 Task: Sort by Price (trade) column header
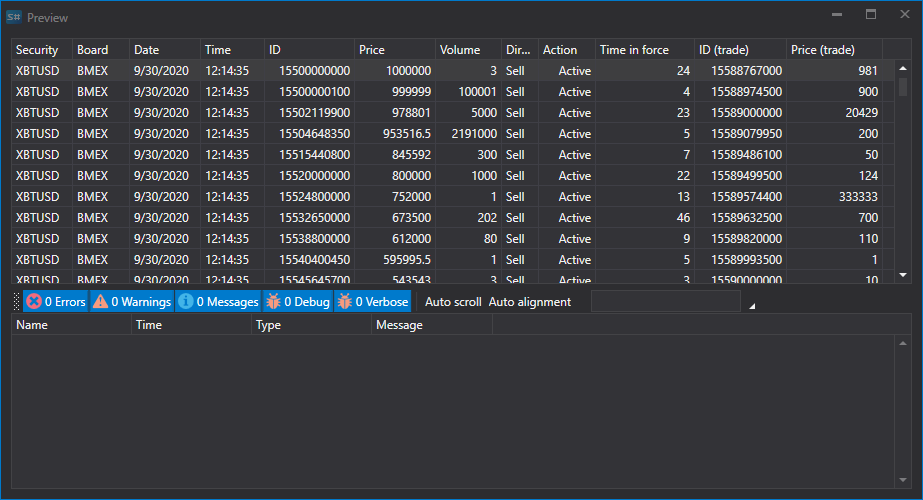click(835, 50)
